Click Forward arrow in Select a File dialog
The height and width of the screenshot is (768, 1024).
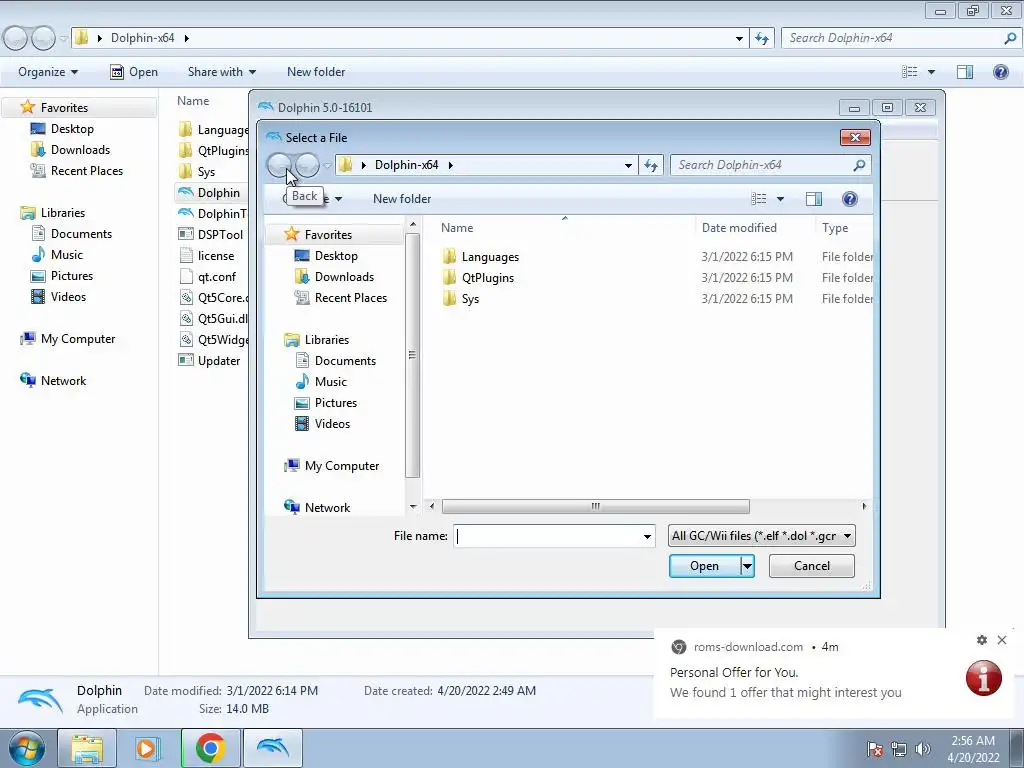click(307, 165)
